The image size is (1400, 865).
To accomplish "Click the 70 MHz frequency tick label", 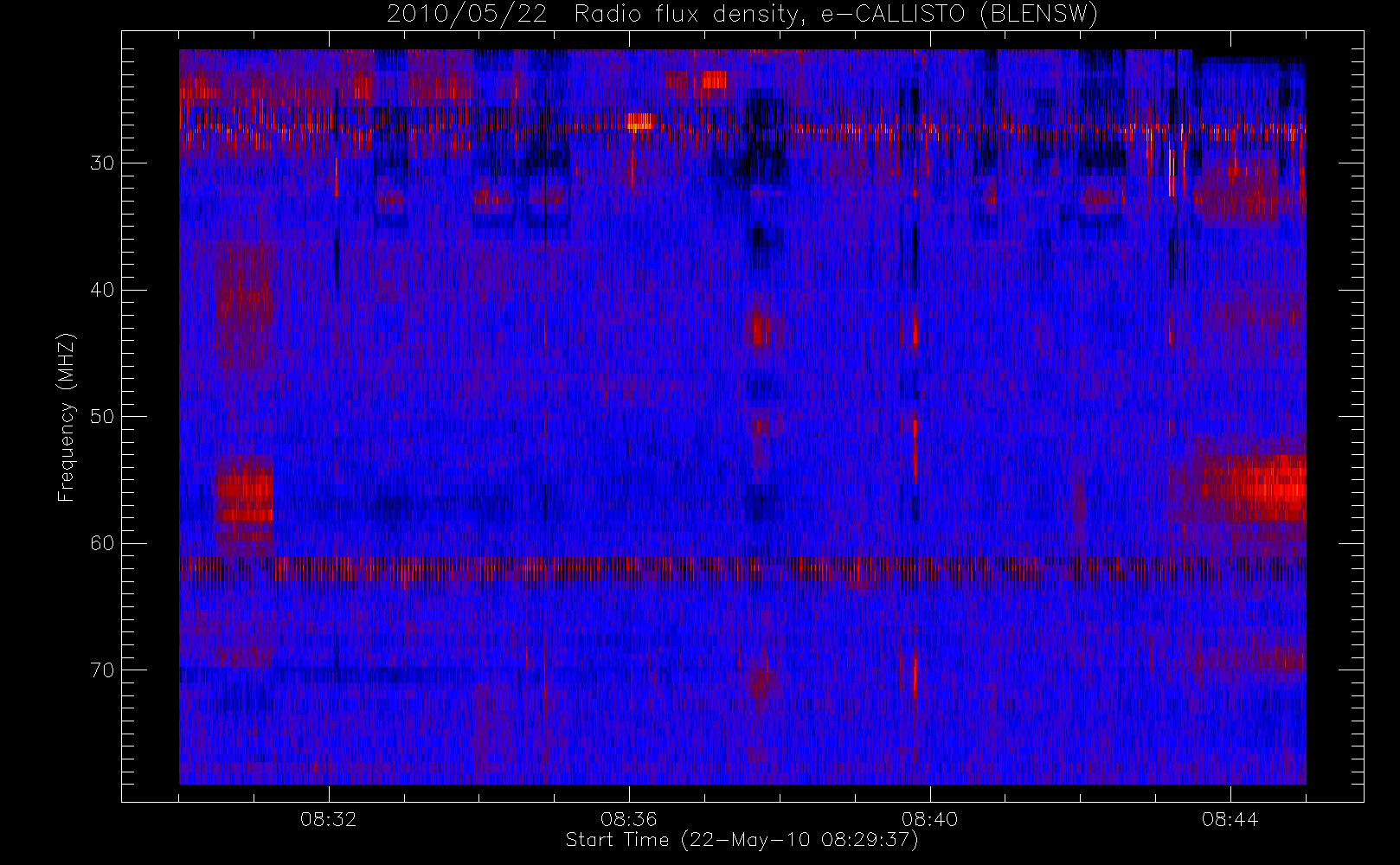I will [x=102, y=670].
